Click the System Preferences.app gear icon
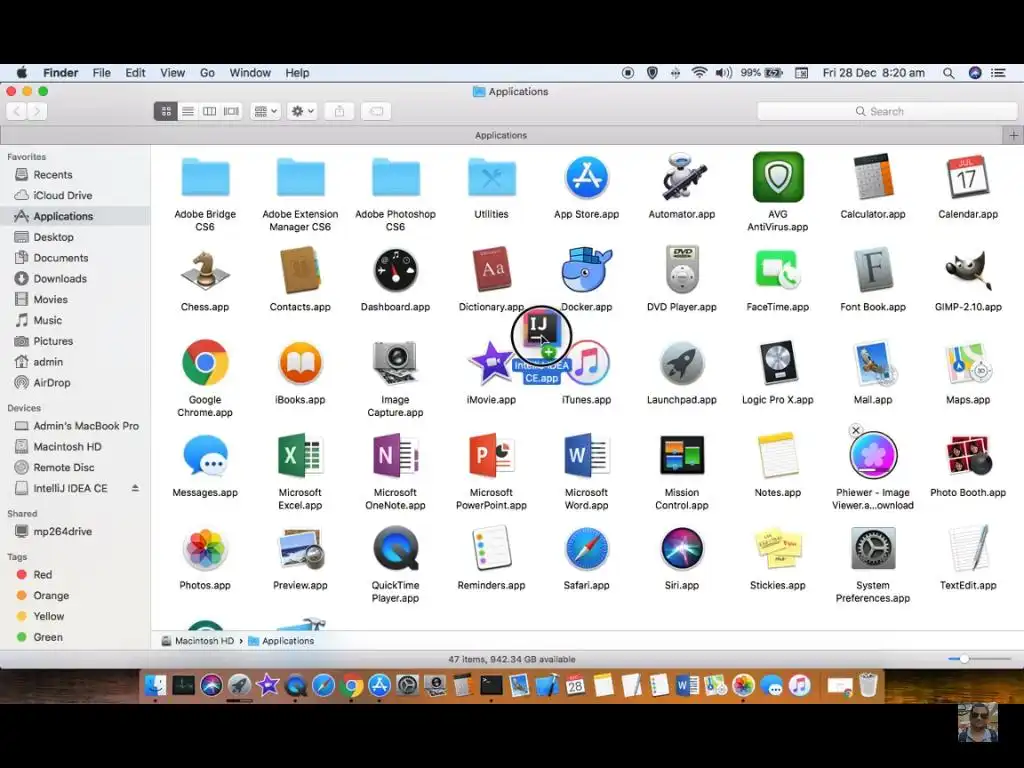This screenshot has height=768, width=1024. 873,549
